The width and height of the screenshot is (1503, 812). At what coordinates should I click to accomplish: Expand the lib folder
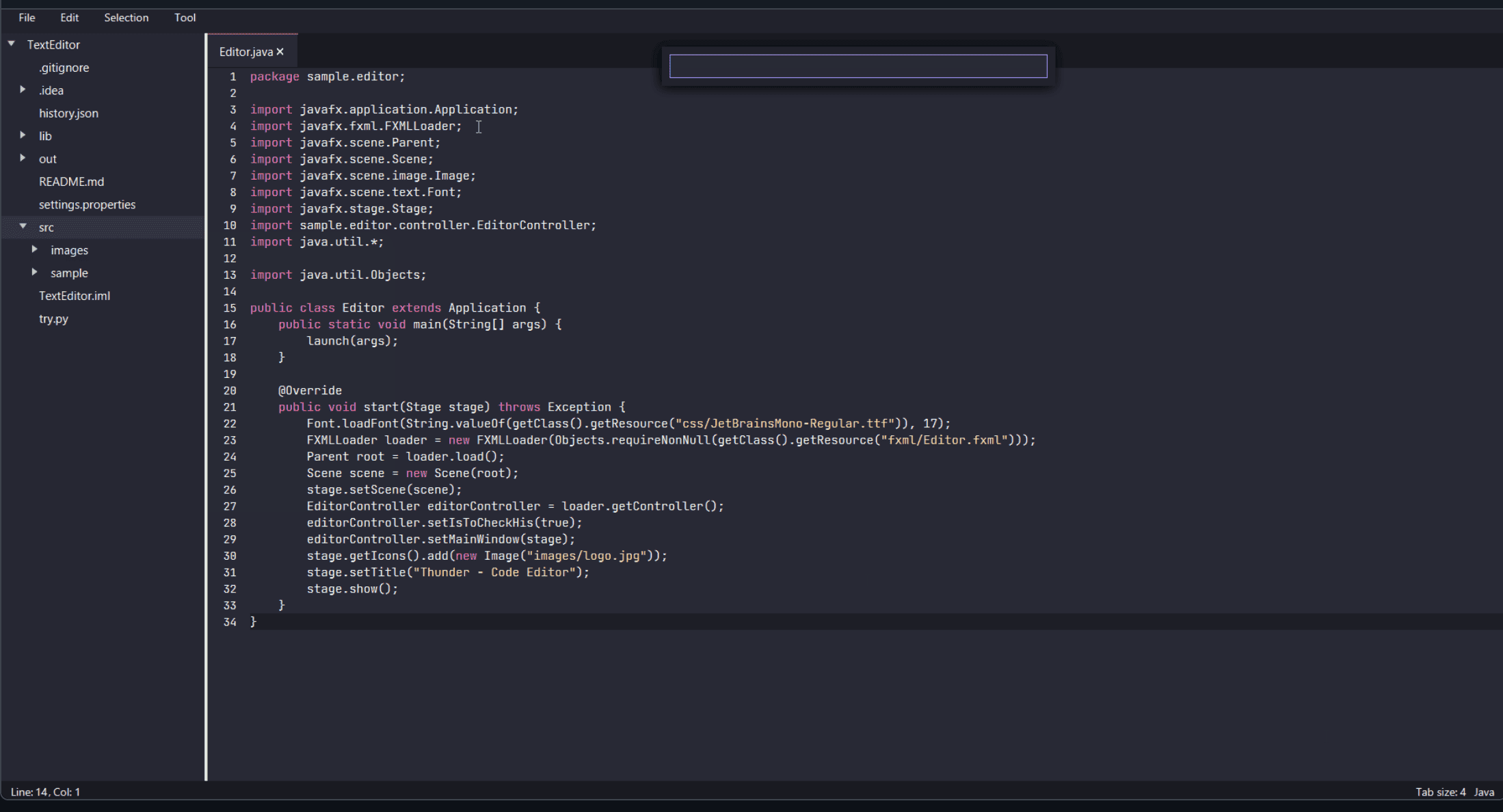23,135
